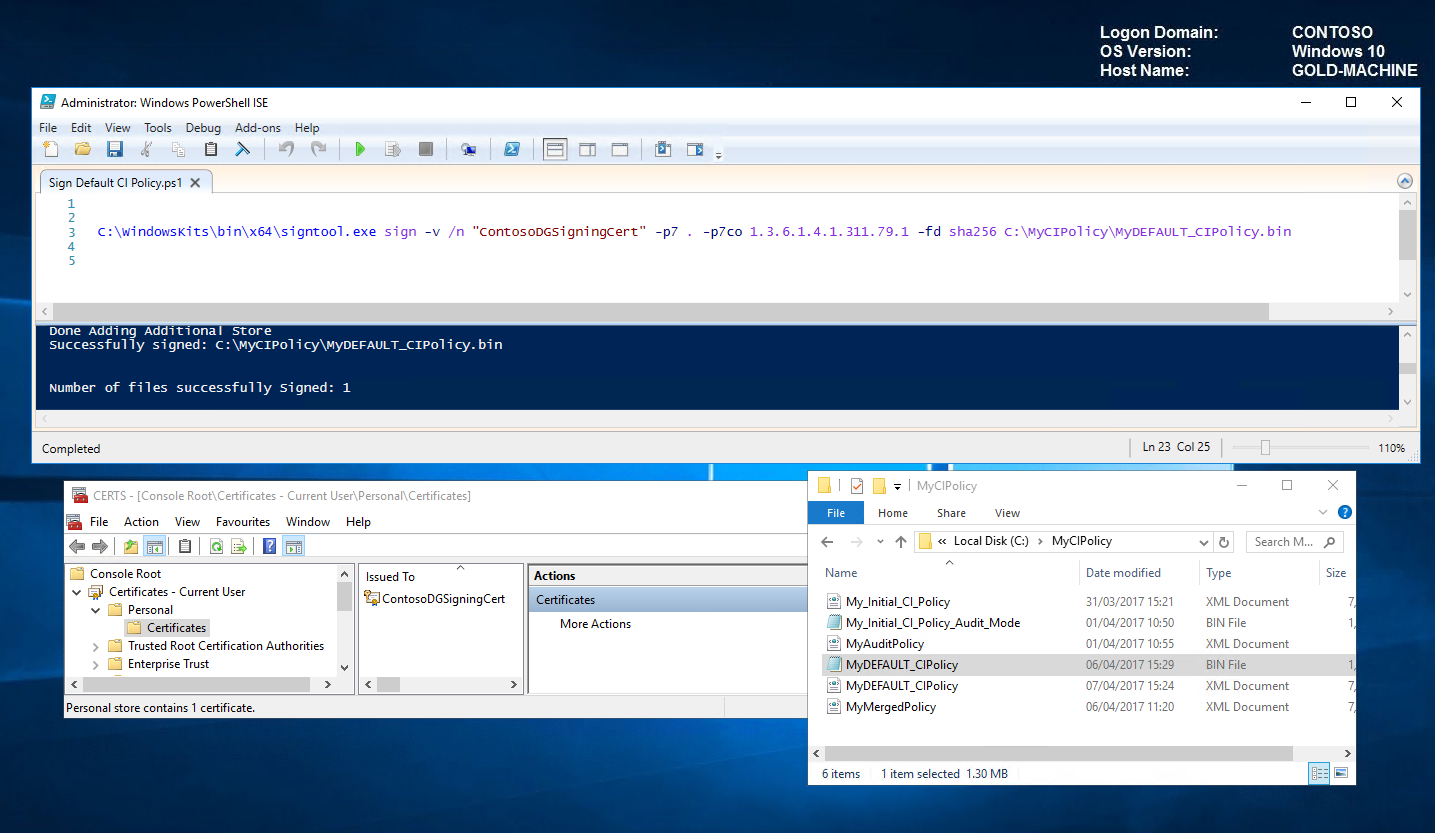Click the Copy icon in ISE toolbar
Viewport: 1435px width, 833px height.
[178, 150]
